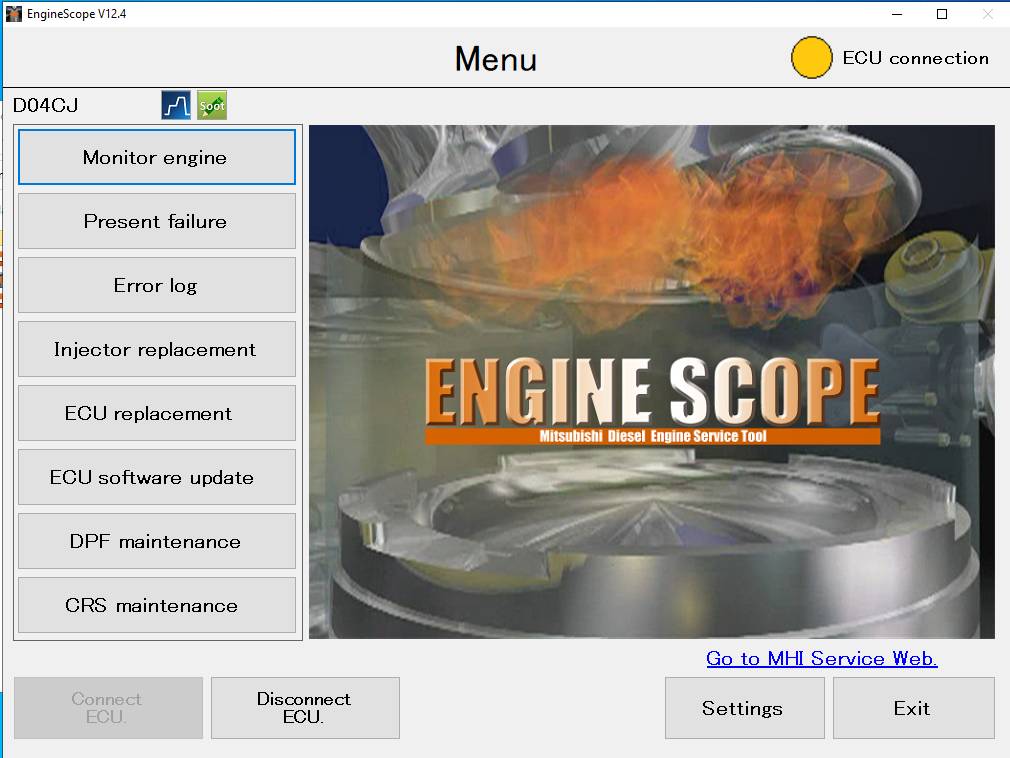
Task: Click the grayed-out Connect ECU button
Action: (107, 708)
